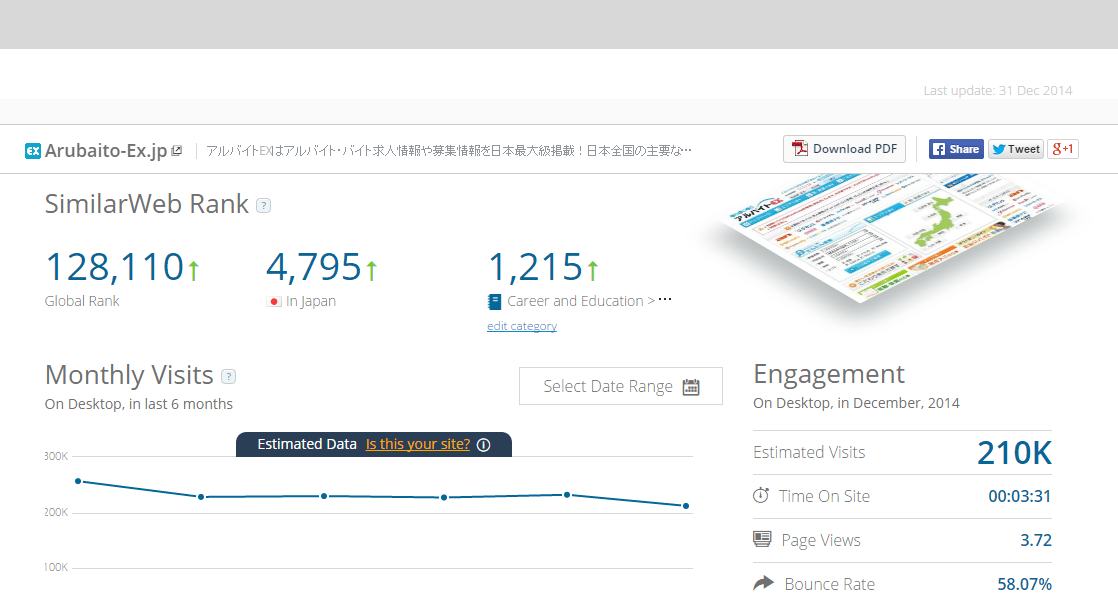Click the Google +1 button
The height and width of the screenshot is (605, 1118).
tap(1062, 149)
